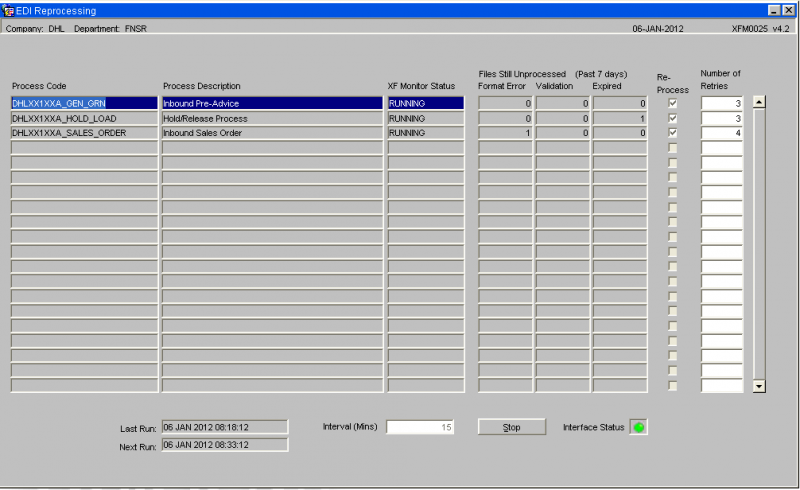Minimize the EDI Reprocessing window
The image size is (800, 490).
774,10
